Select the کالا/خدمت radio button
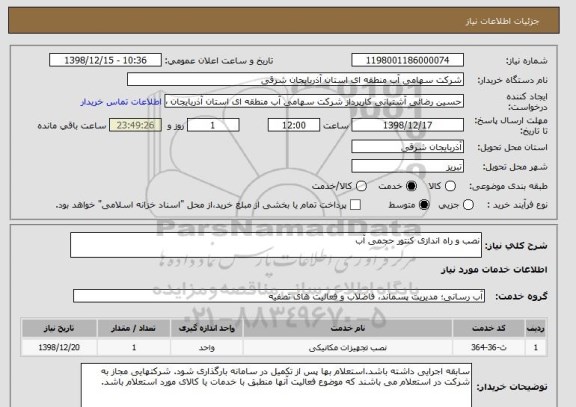The height and width of the screenshot is (407, 576). click(361, 186)
